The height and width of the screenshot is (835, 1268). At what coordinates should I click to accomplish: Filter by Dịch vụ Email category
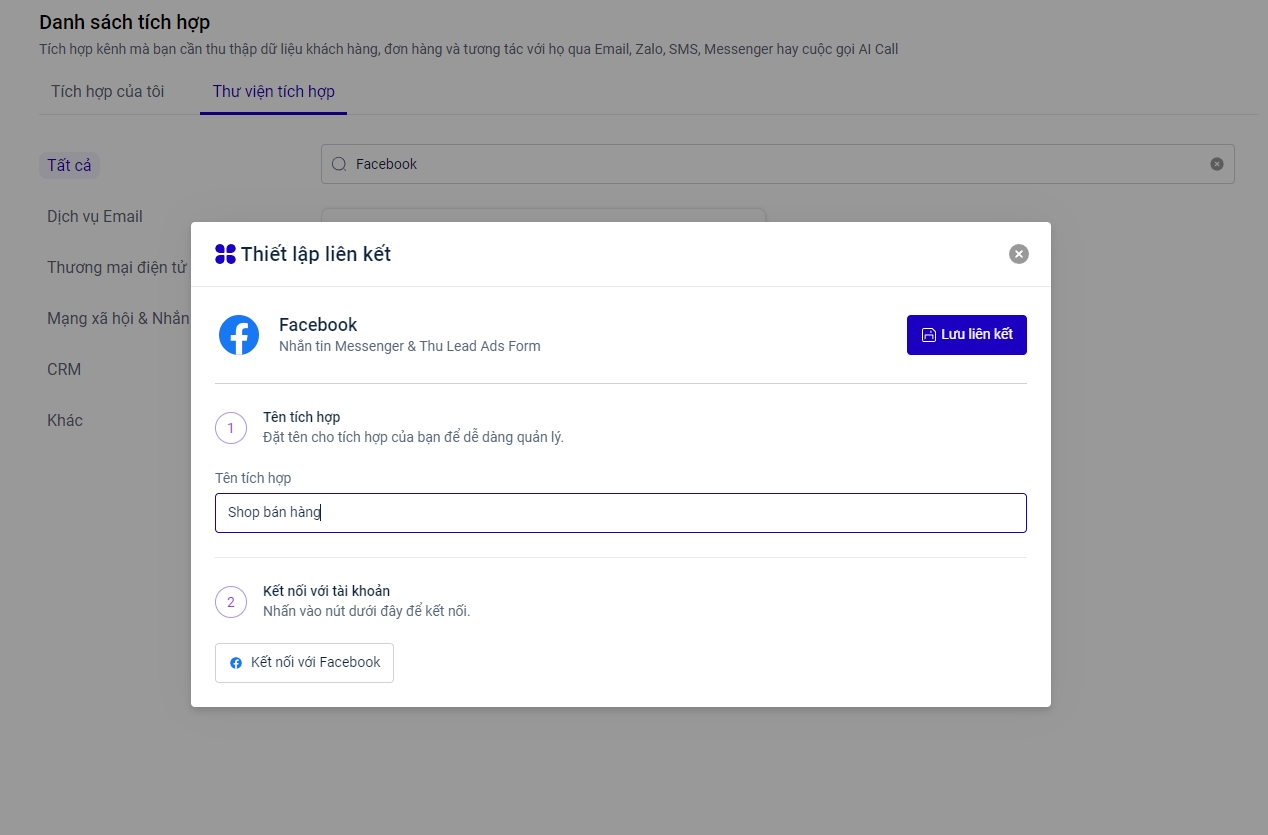coord(95,216)
